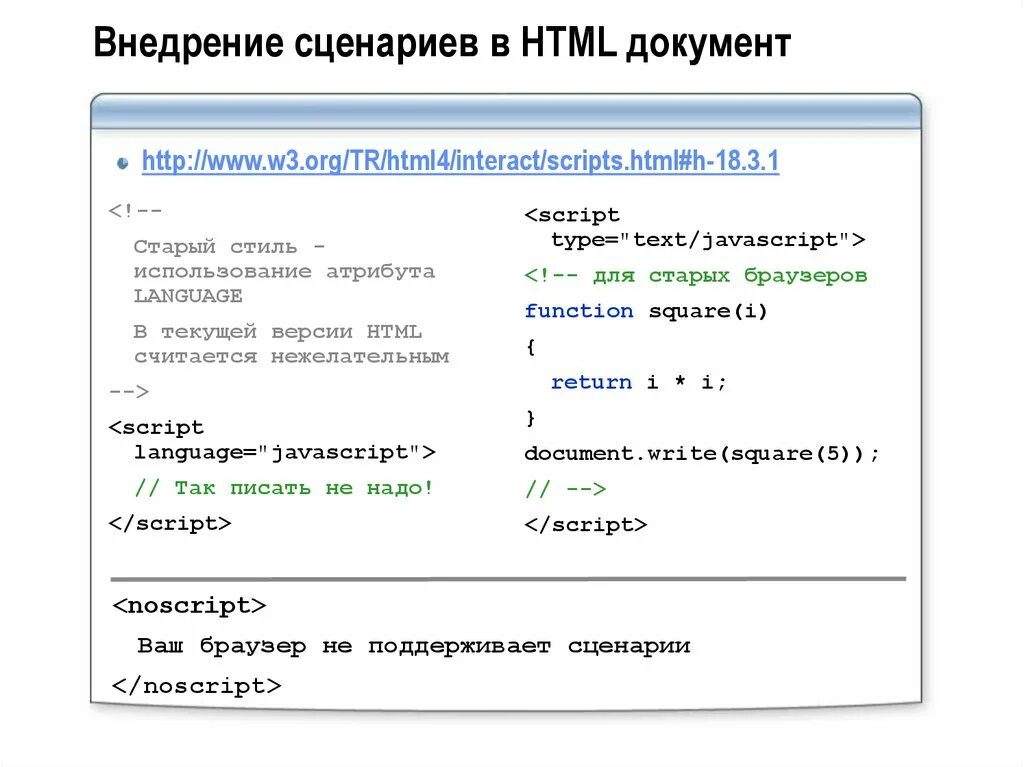Click the green comment '// -->'
This screenshot has width=1024, height=767.
pos(566,489)
